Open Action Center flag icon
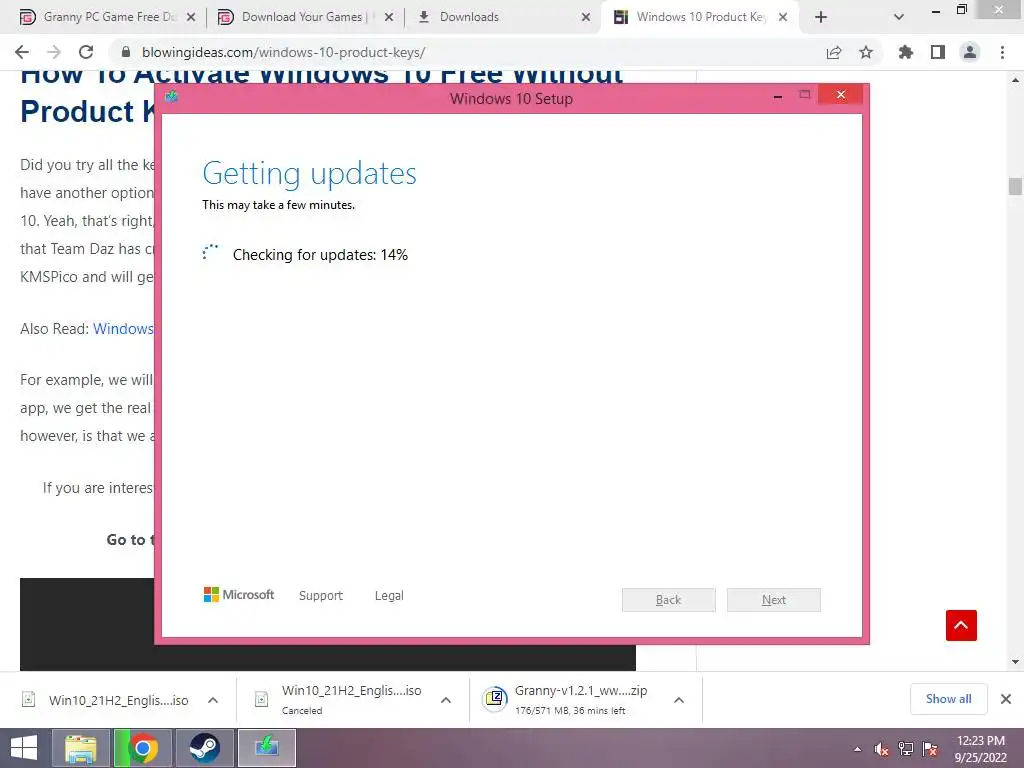Viewport: 1024px width, 768px height. tap(931, 749)
